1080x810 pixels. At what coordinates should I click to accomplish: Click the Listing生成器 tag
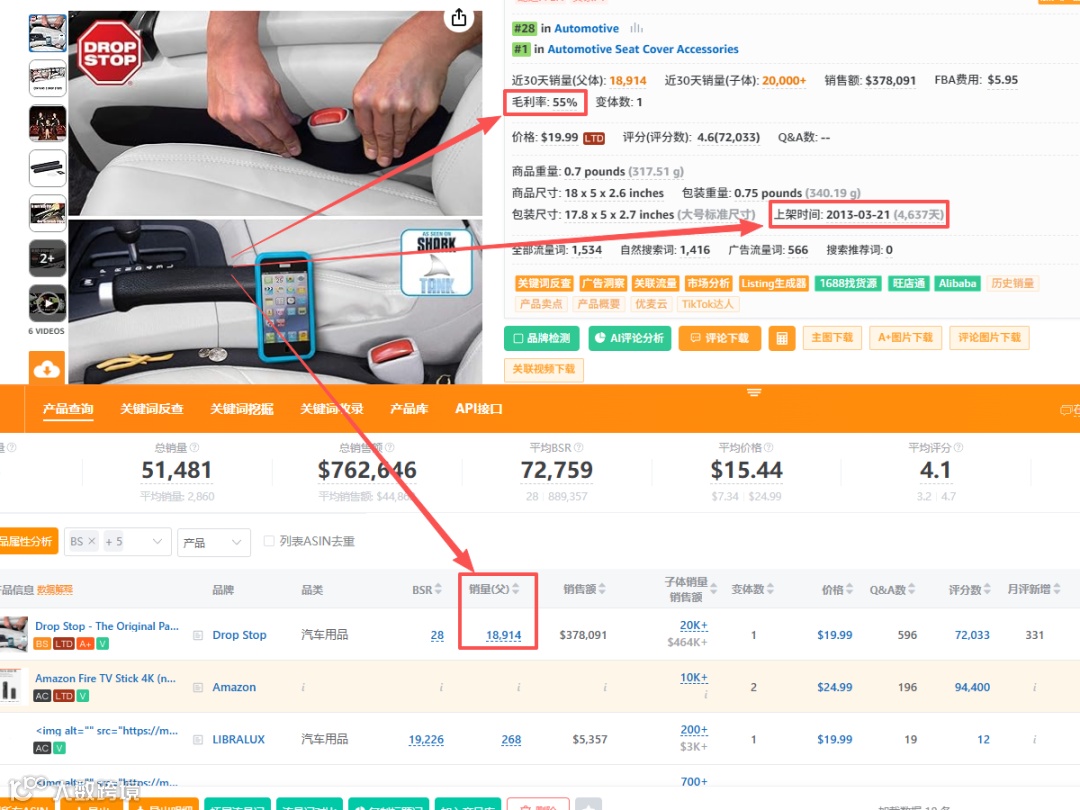tap(773, 284)
